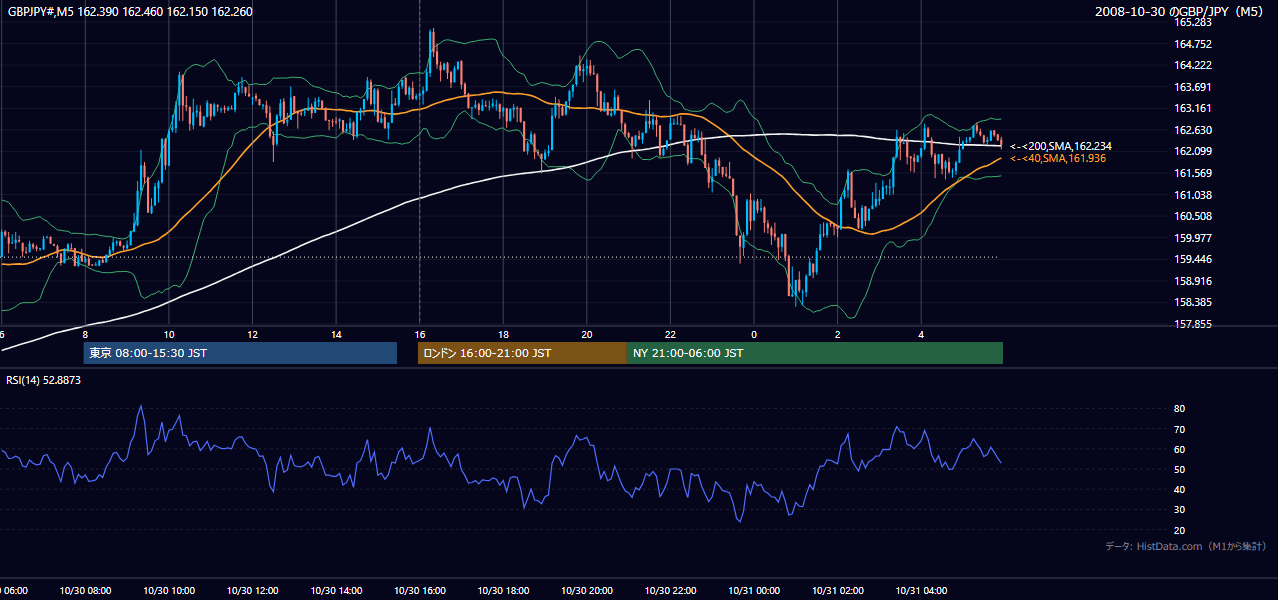
Task: Select the Tokyo 08:00-15:30 JST session bar
Action: pyautogui.click(x=240, y=353)
